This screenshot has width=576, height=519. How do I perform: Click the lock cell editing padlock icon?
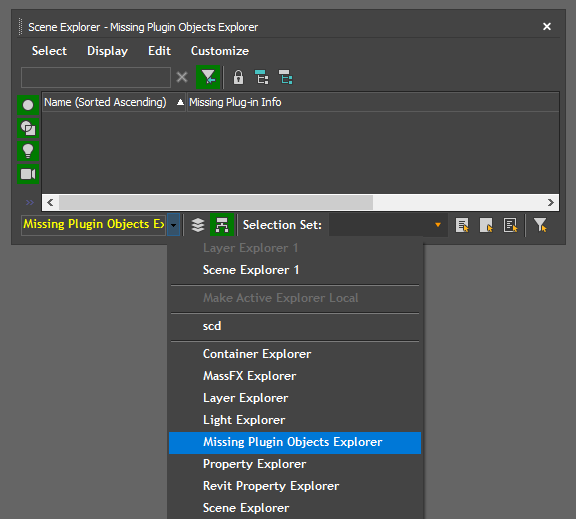[x=238, y=78]
